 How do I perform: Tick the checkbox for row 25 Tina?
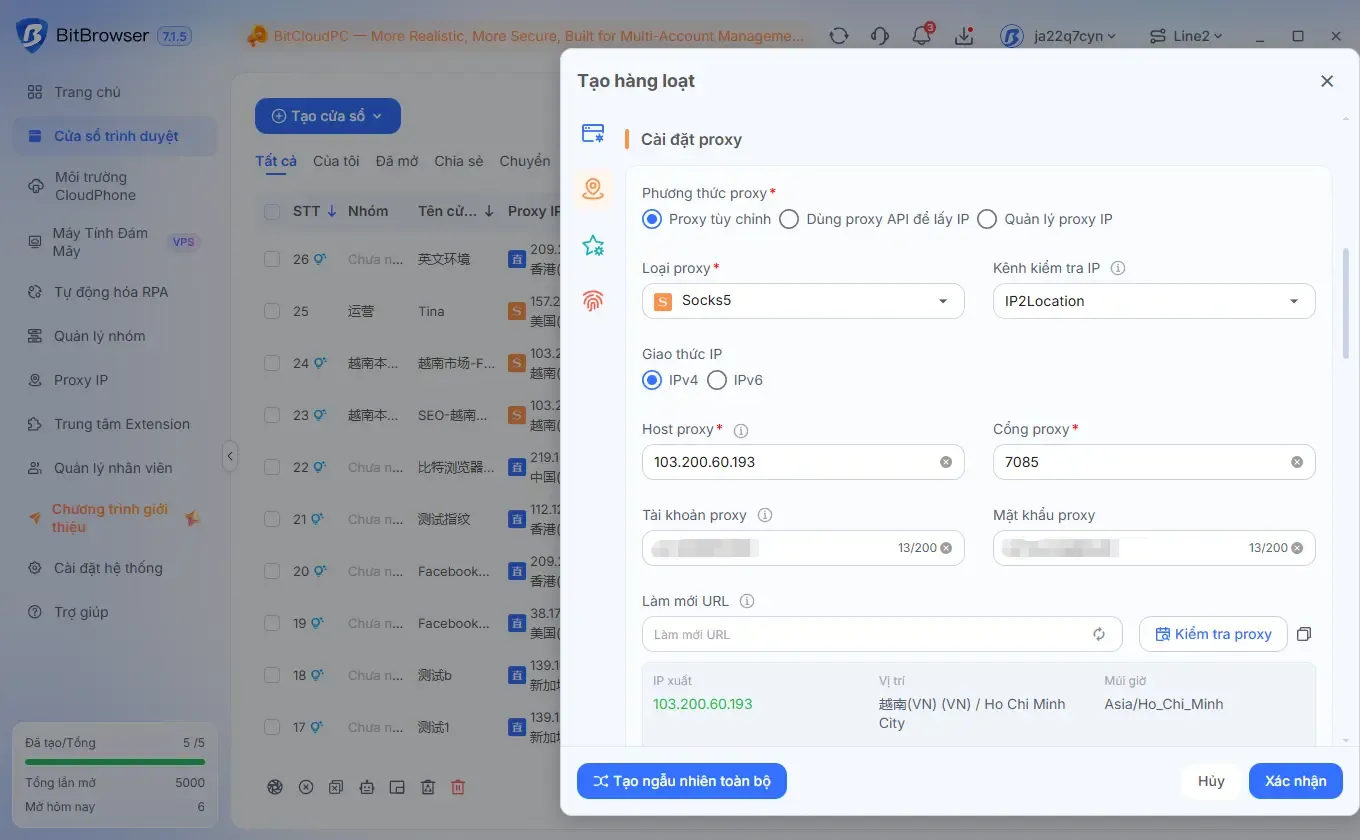point(272,311)
